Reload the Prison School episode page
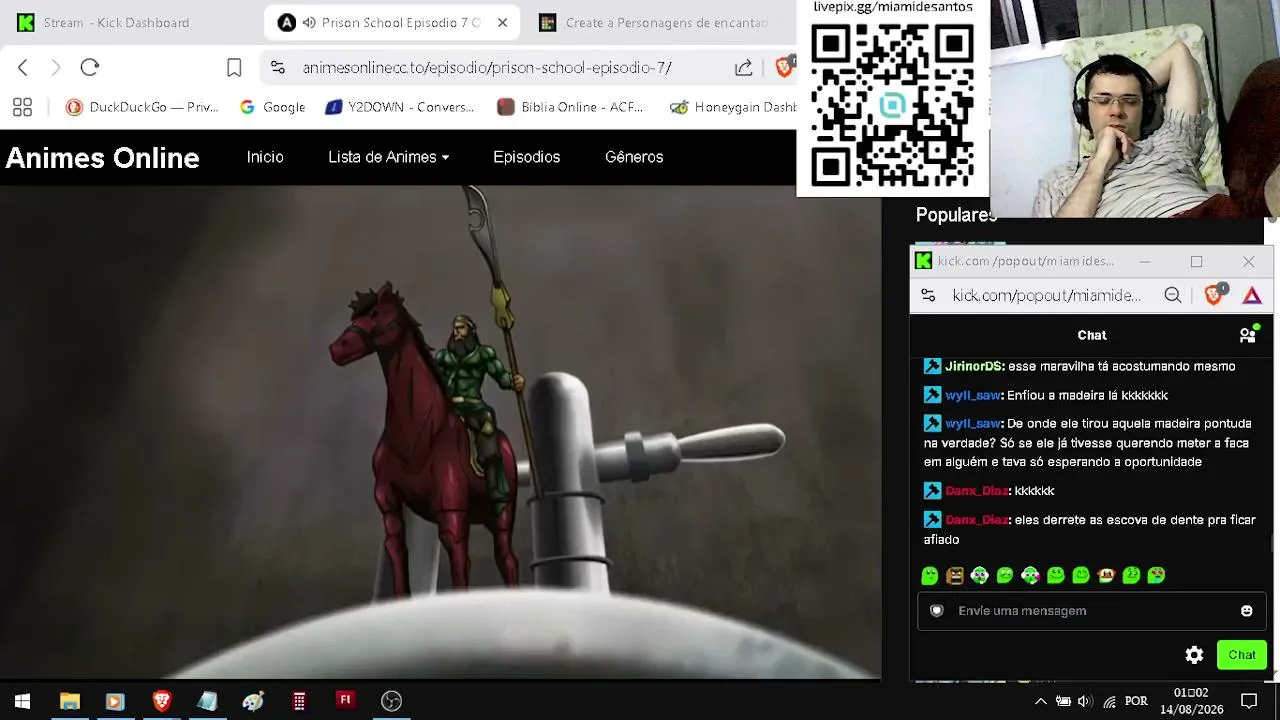1280x720 pixels. click(90, 67)
